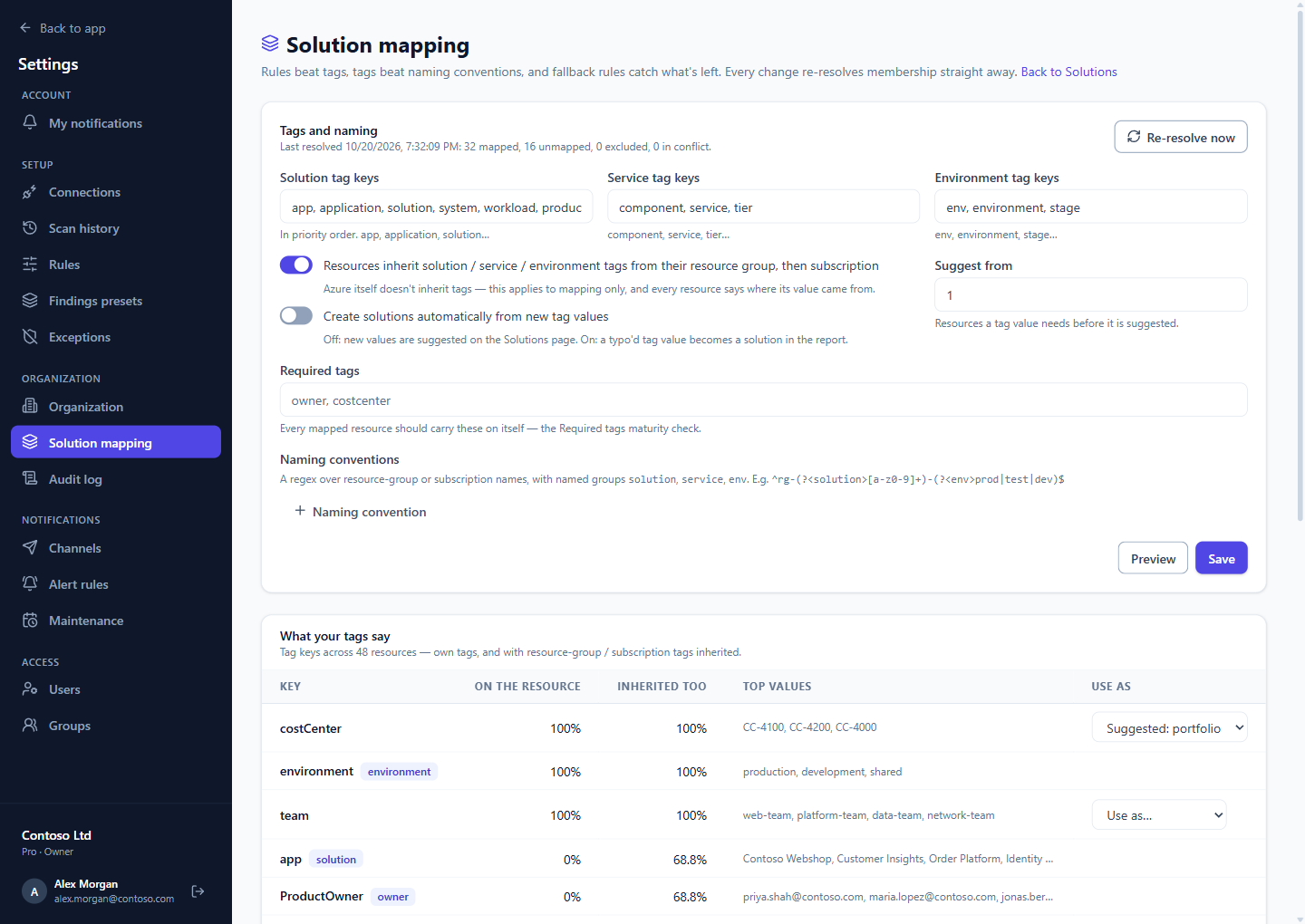This screenshot has height=924, width=1305.
Task: Follow the Back to Solutions link
Action: 1069,72
